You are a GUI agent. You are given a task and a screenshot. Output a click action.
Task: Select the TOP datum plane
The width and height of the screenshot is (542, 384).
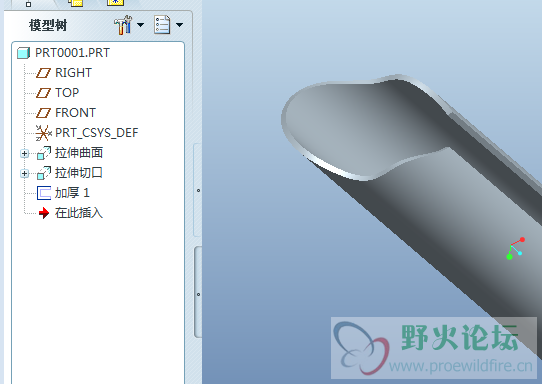(x=67, y=93)
